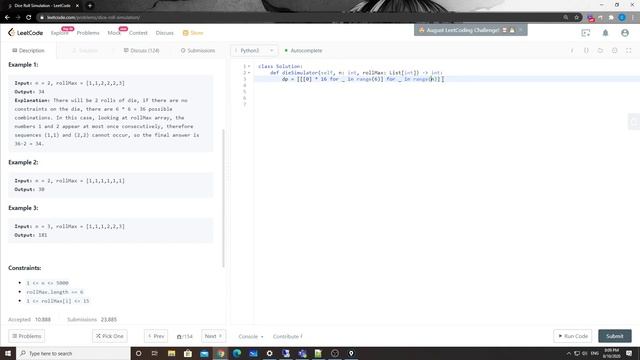Open Microsoft Edge from the taskbar
640x360 pixels.
coord(237,353)
